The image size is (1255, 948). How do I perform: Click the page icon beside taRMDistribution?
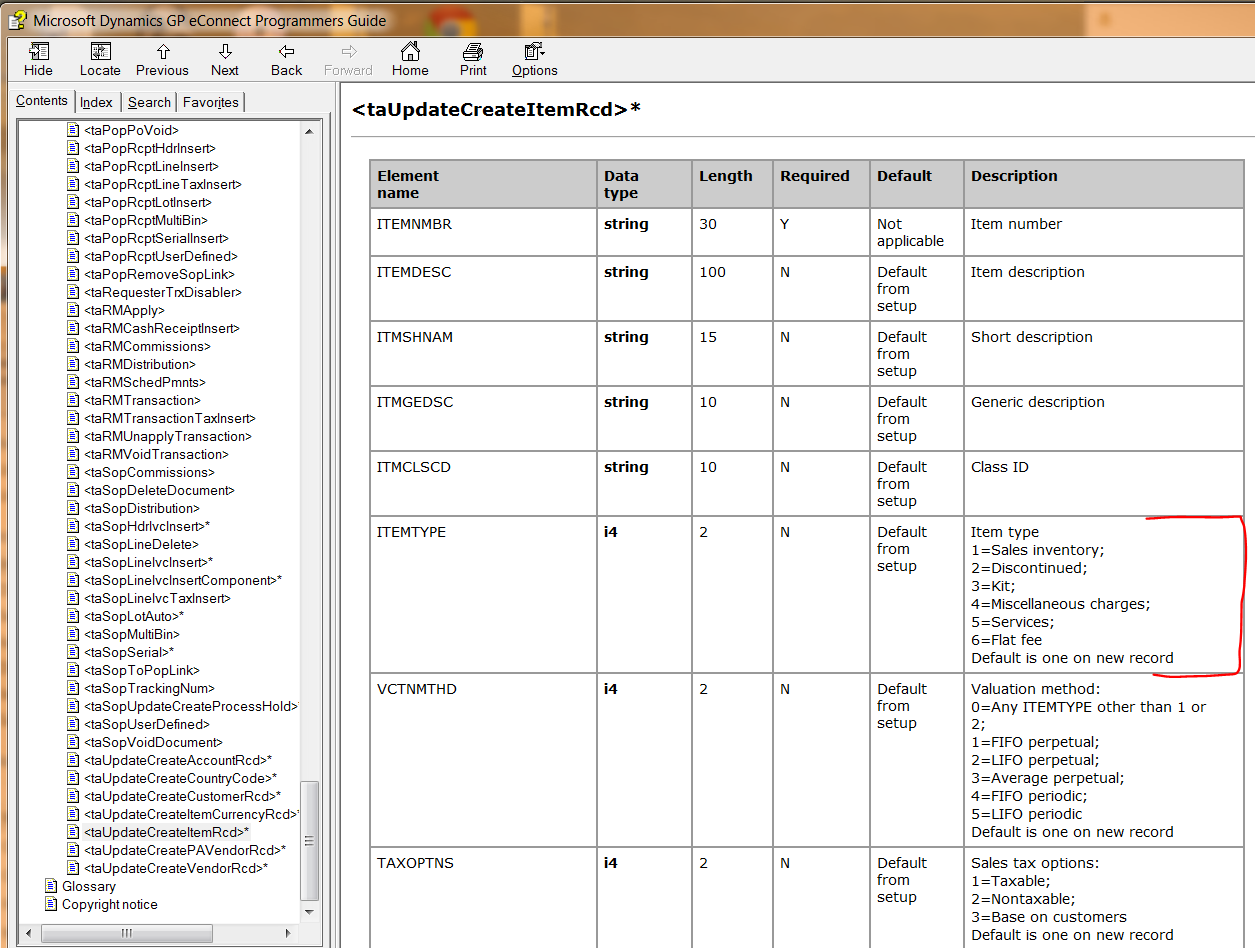pos(72,364)
